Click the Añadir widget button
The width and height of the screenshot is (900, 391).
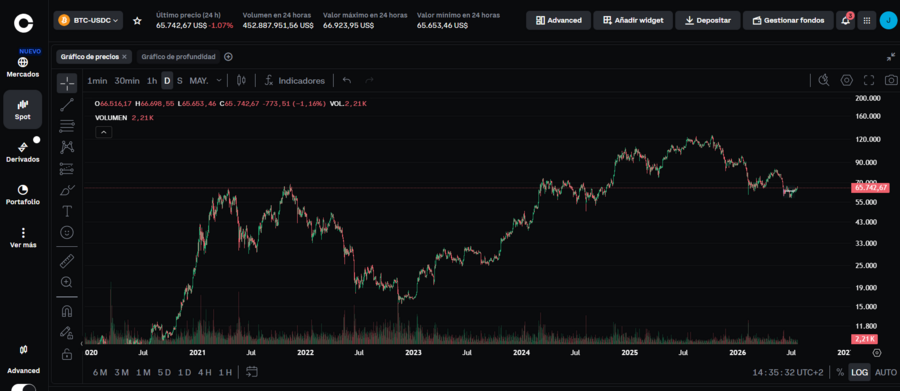pyautogui.click(x=633, y=21)
